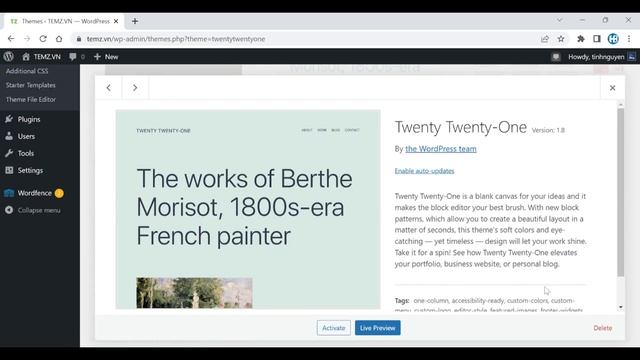Open the Settings menu
Image resolution: width=640 pixels, height=360 pixels.
[30, 170]
